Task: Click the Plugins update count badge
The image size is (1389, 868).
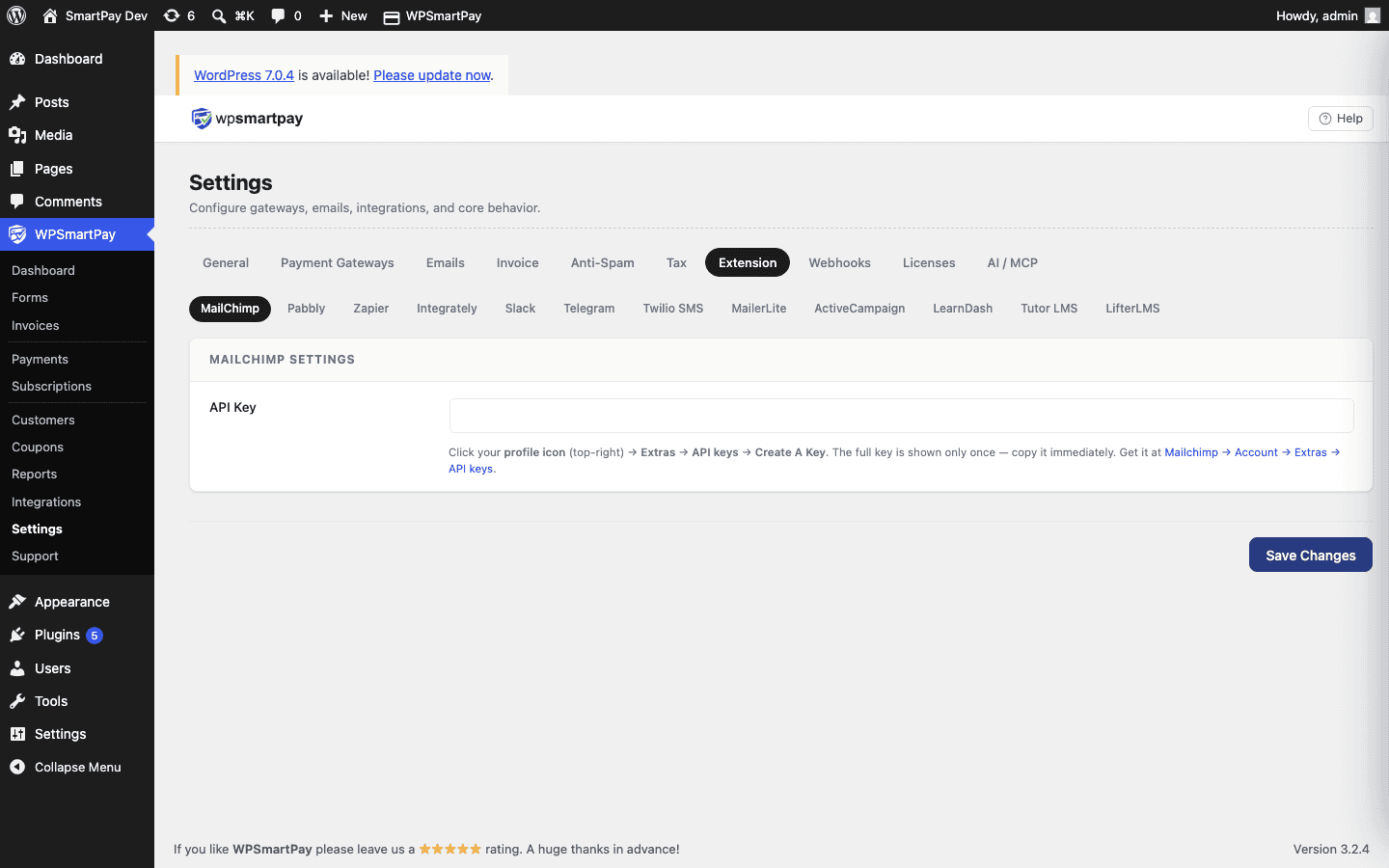Action: tap(95, 636)
